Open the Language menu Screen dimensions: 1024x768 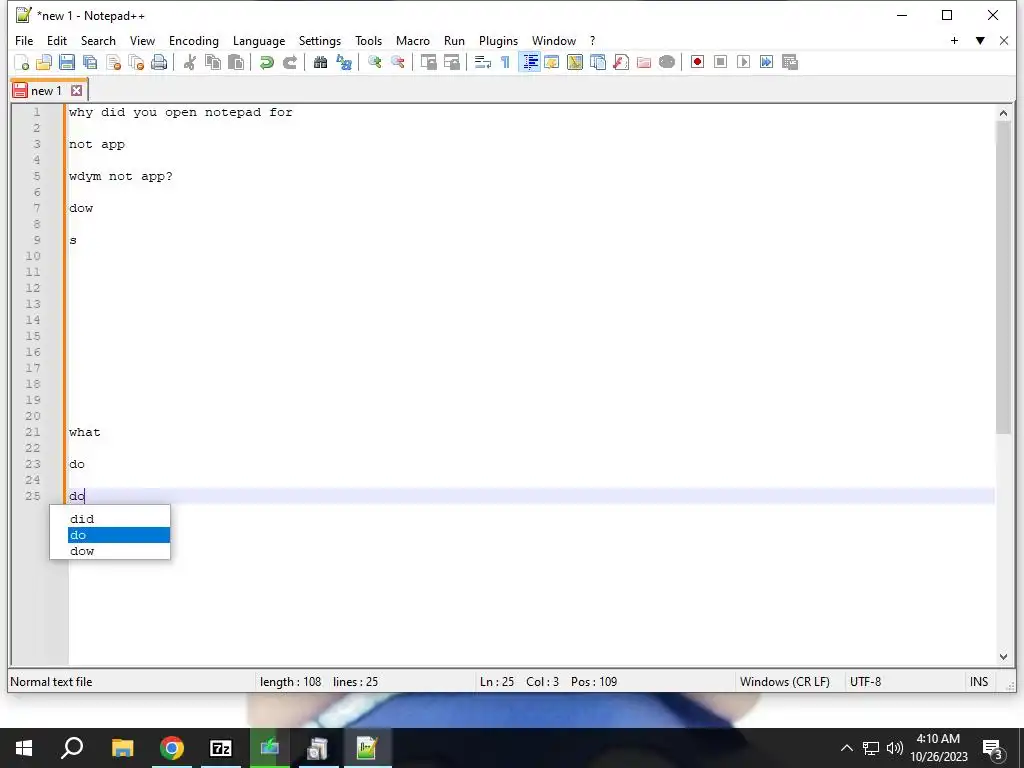[x=259, y=40]
